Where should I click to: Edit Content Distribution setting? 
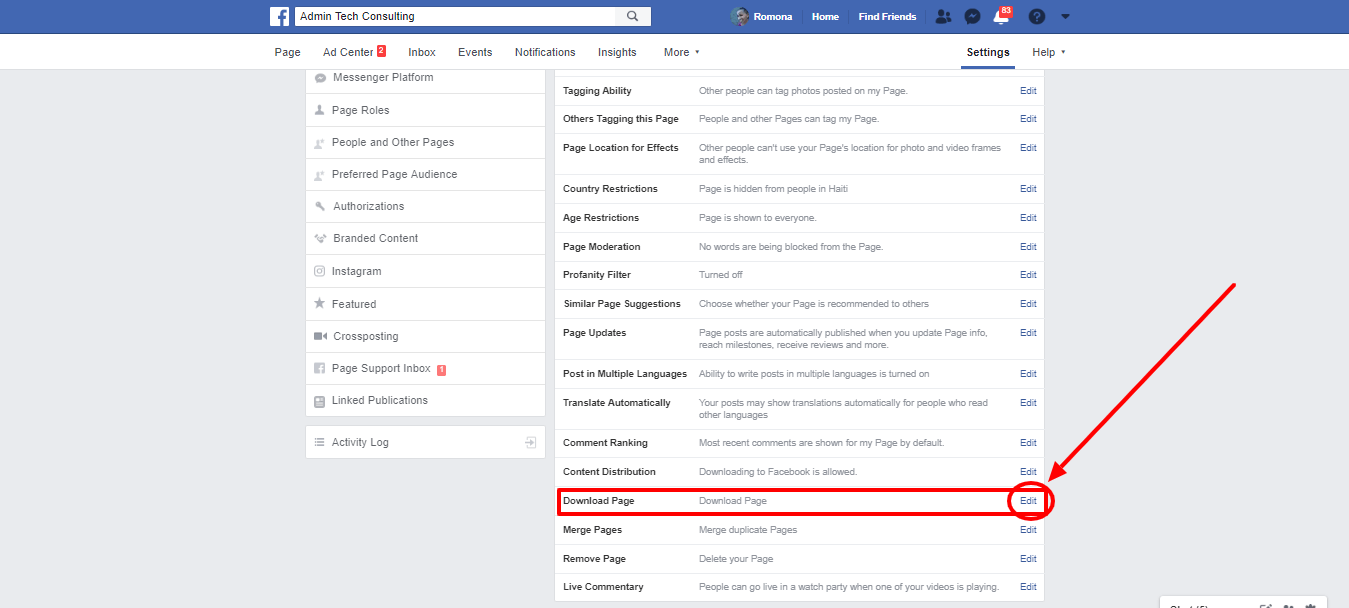pyautogui.click(x=1028, y=472)
